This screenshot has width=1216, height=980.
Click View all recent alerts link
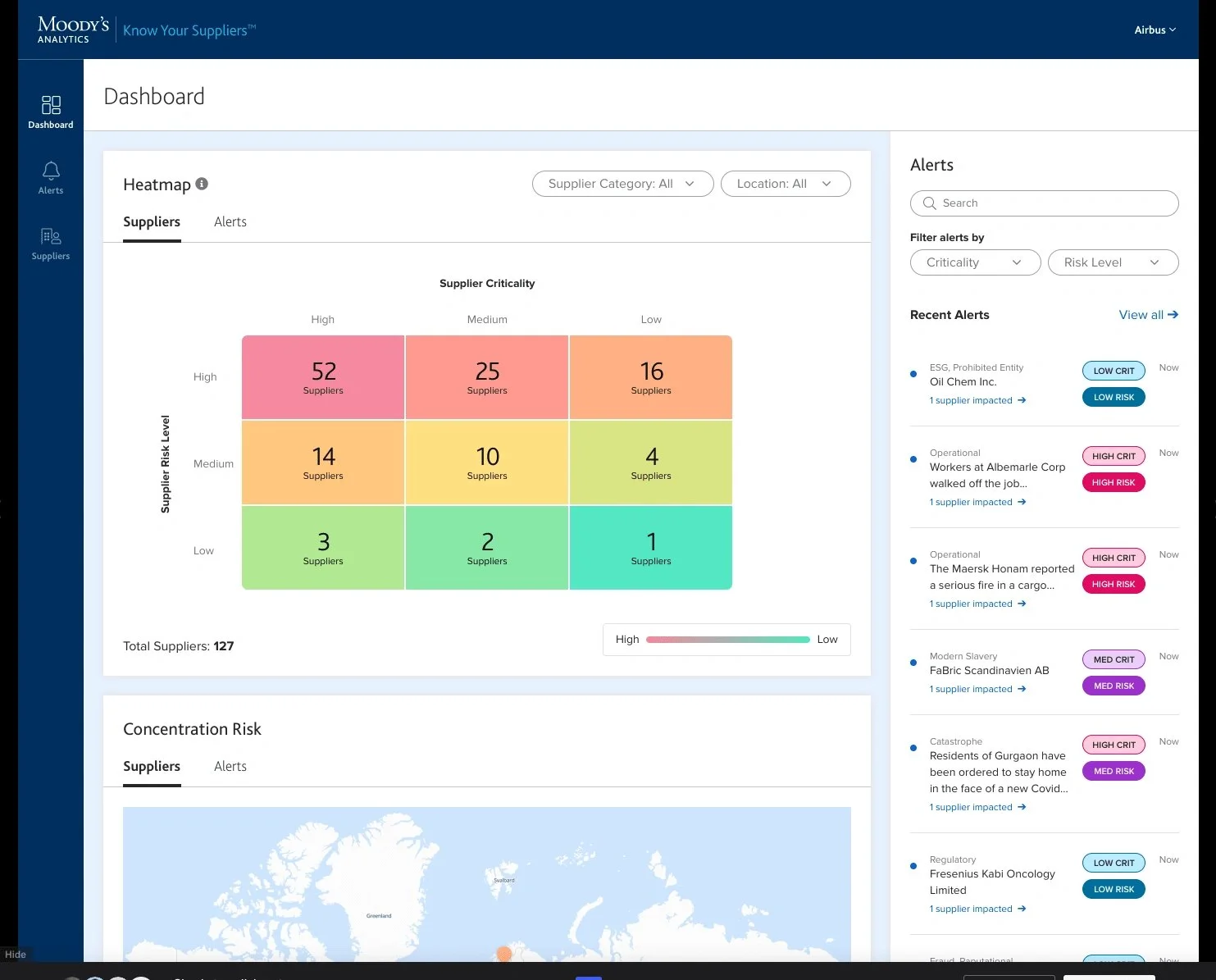1149,314
